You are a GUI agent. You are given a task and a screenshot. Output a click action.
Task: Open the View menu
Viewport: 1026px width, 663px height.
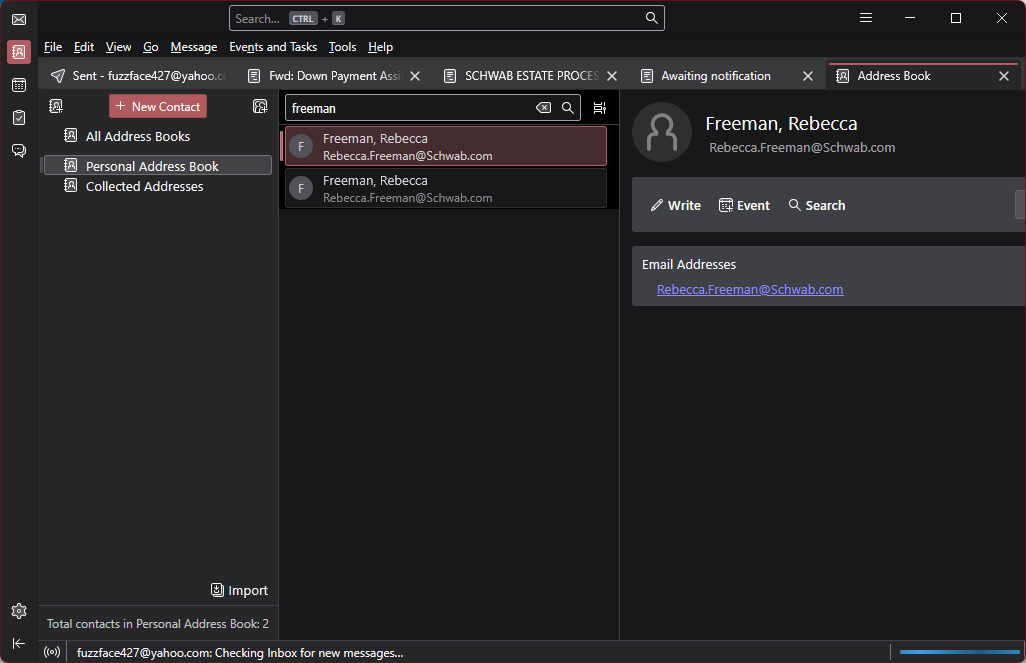(118, 47)
